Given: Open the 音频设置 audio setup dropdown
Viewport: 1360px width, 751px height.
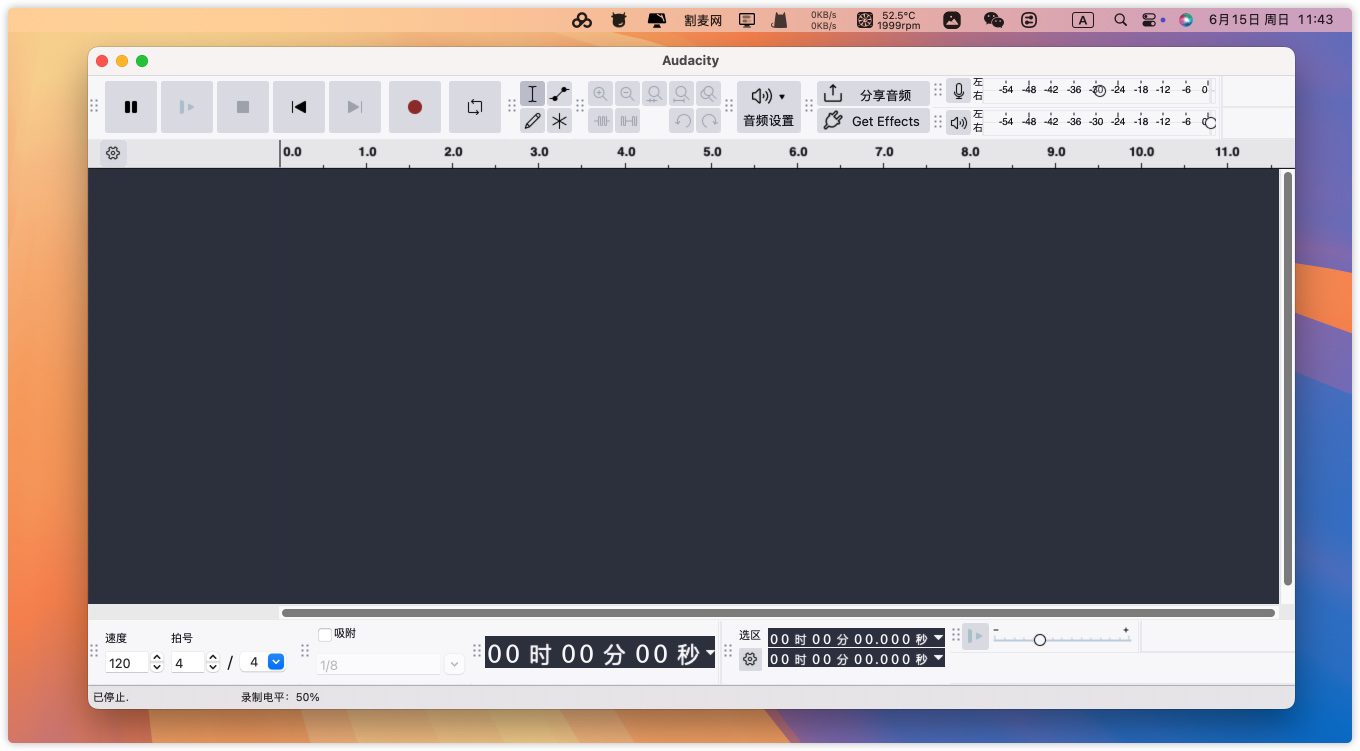Looking at the screenshot, I should (x=768, y=107).
